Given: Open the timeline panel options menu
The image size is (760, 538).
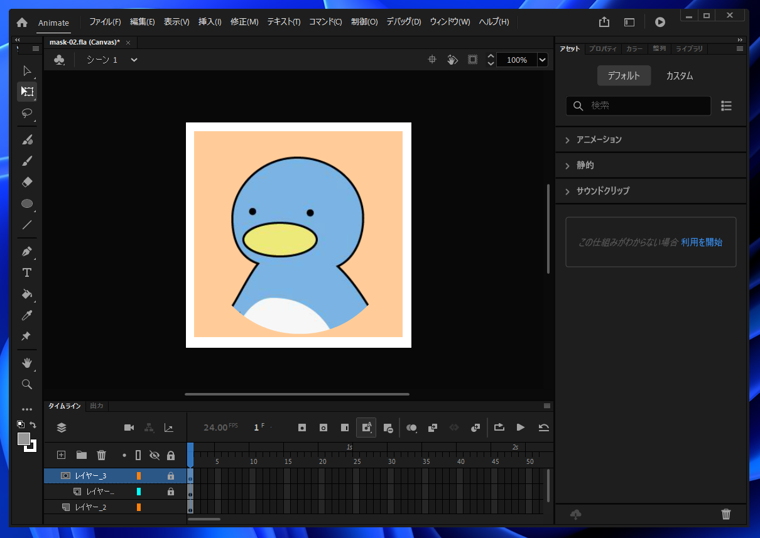Looking at the screenshot, I should tap(547, 406).
